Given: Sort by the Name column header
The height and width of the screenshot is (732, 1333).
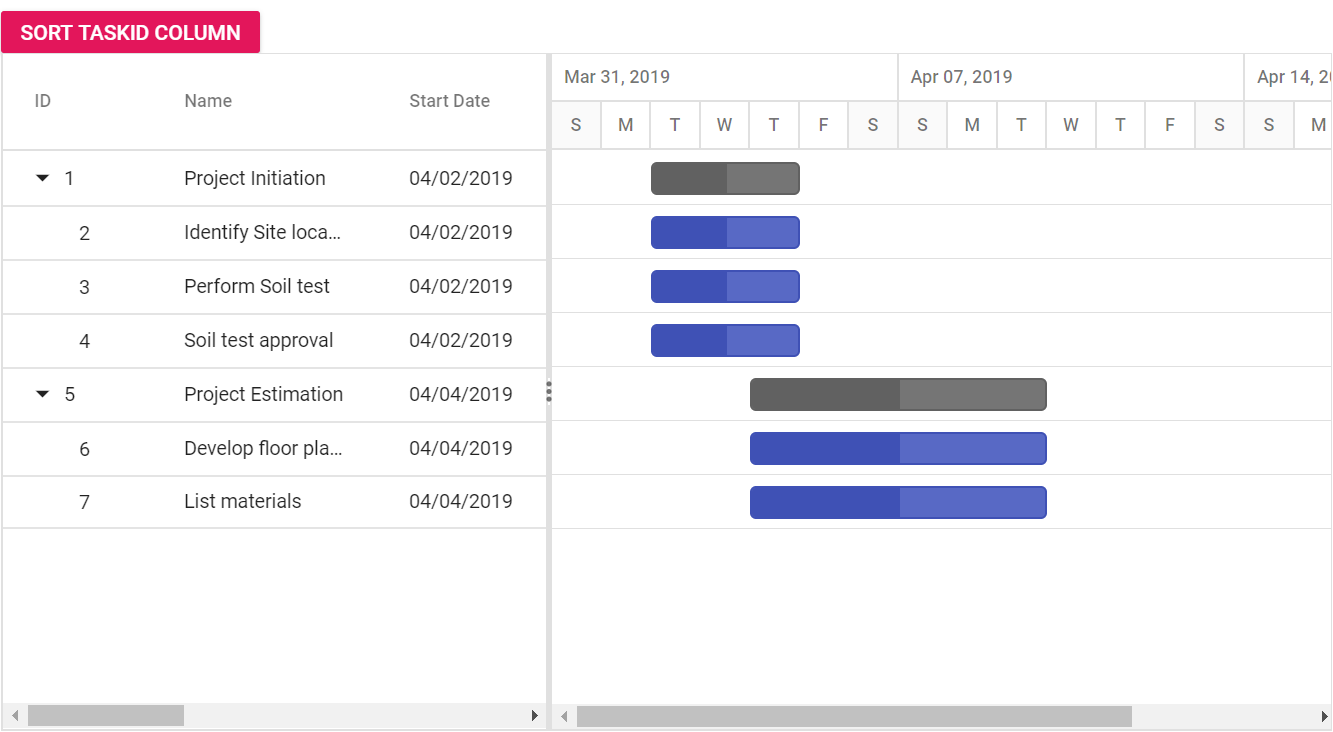Looking at the screenshot, I should (208, 101).
